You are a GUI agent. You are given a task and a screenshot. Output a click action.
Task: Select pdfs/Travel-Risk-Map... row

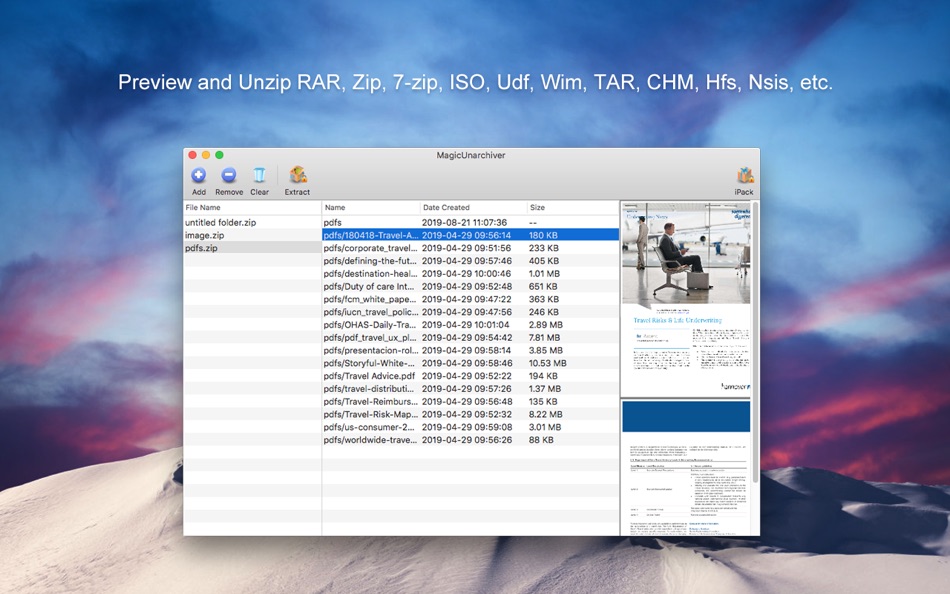[x=471, y=414]
